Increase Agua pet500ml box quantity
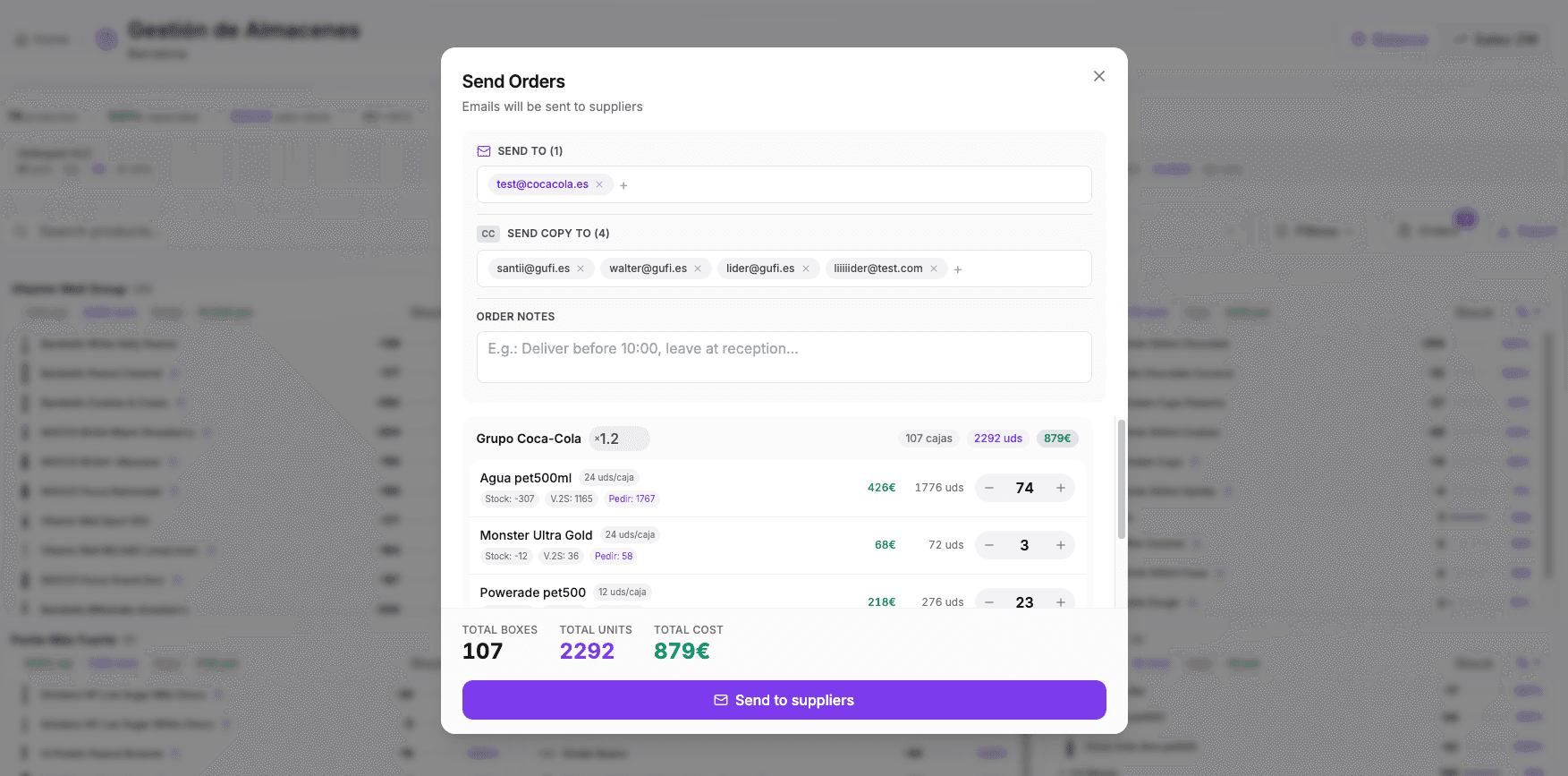Image resolution: width=1568 pixels, height=776 pixels. click(x=1061, y=488)
